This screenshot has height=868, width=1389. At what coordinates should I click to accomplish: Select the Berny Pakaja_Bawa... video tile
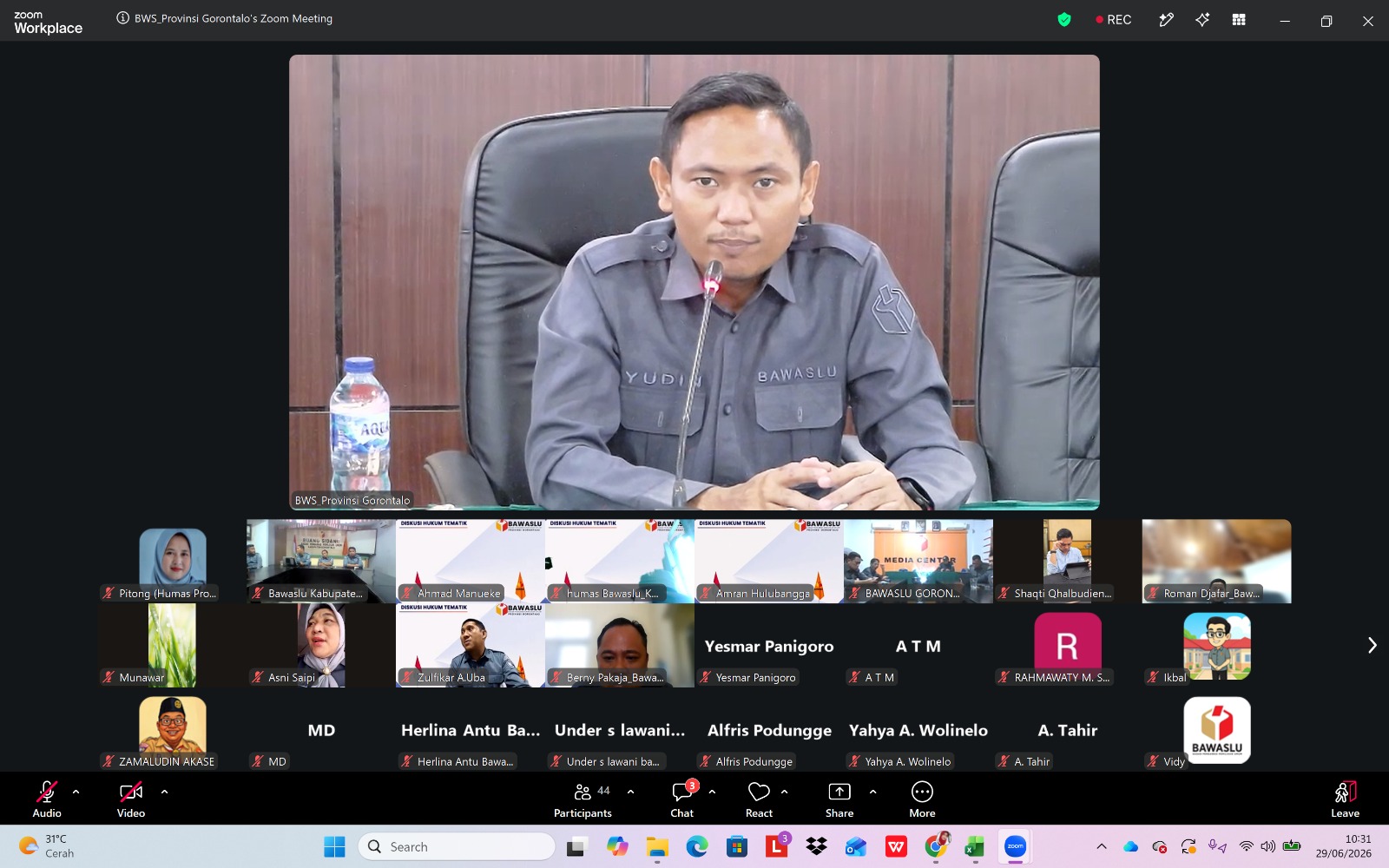(x=620, y=645)
